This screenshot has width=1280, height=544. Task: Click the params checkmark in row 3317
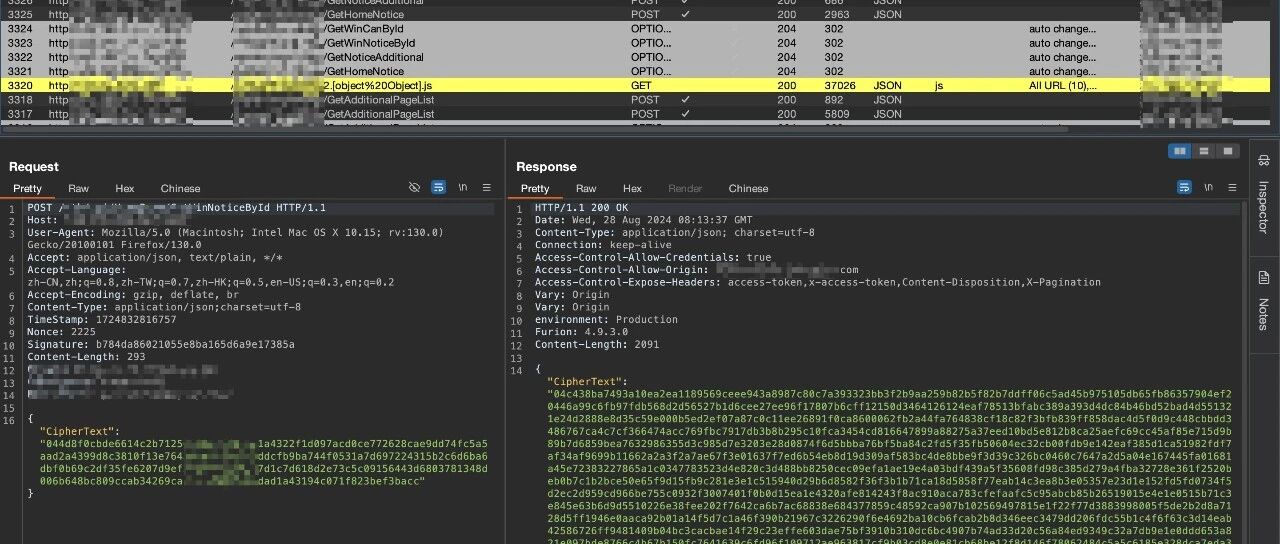[685, 114]
